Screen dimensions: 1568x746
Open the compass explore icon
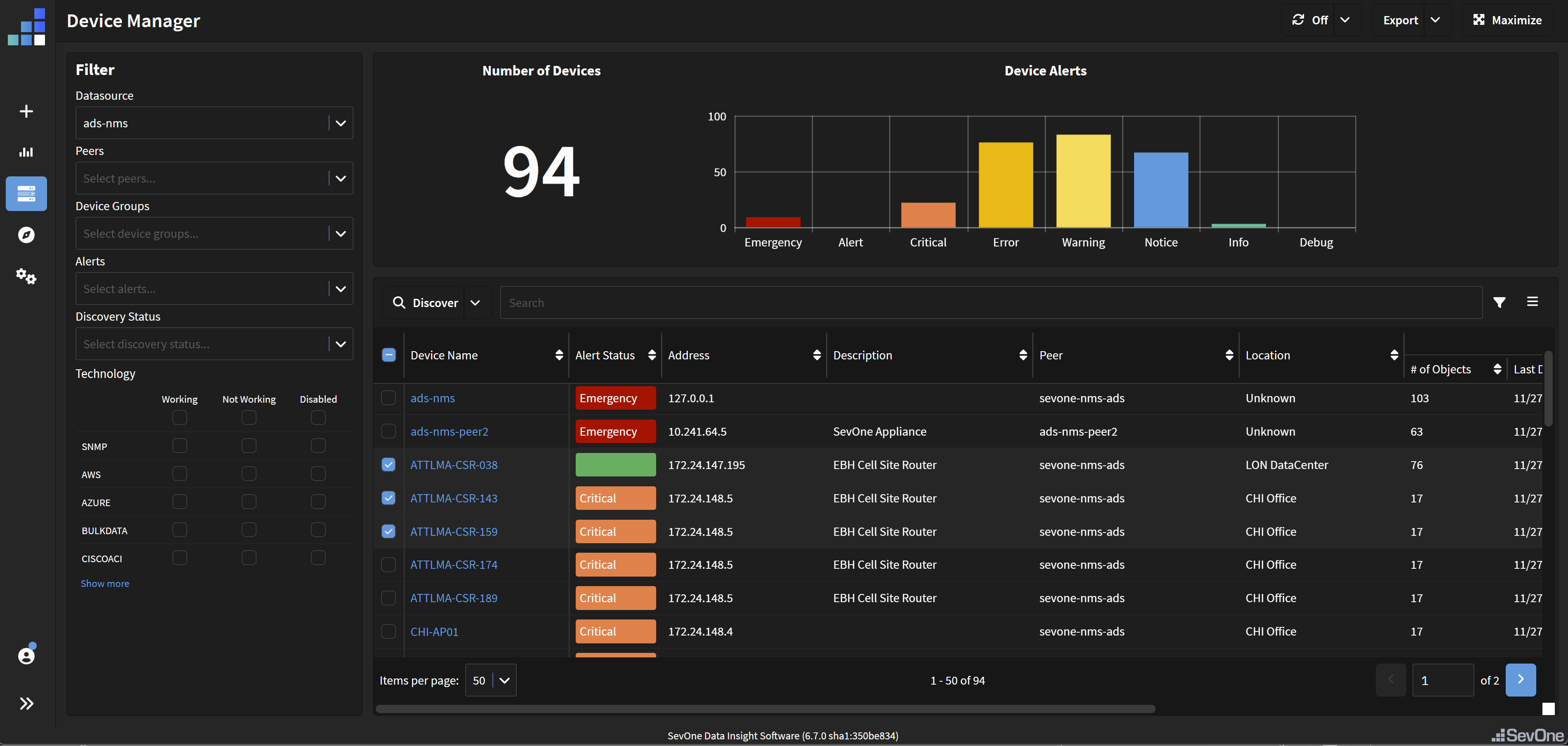tap(26, 235)
